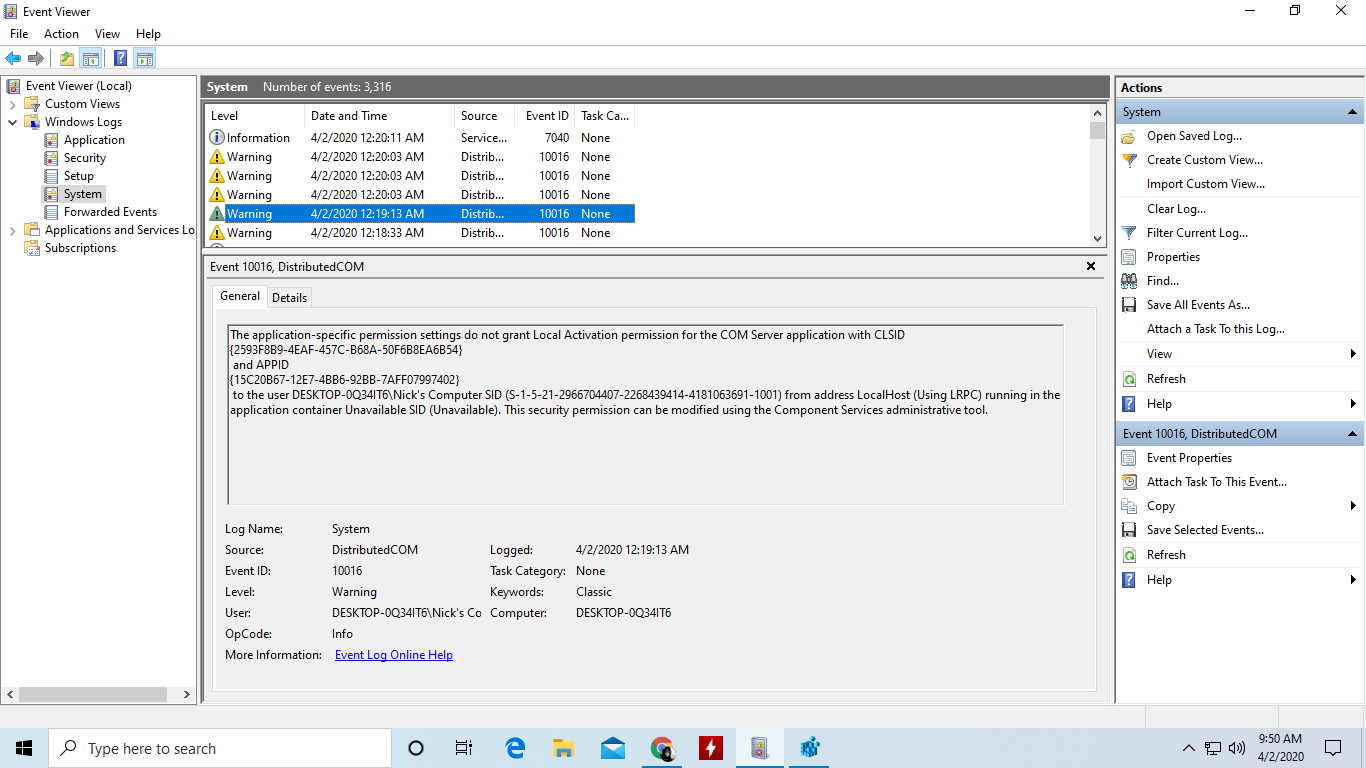Viewport: 1366px width, 768px height.
Task: Click the Forward arrow toolbar icon
Action: tap(36, 58)
